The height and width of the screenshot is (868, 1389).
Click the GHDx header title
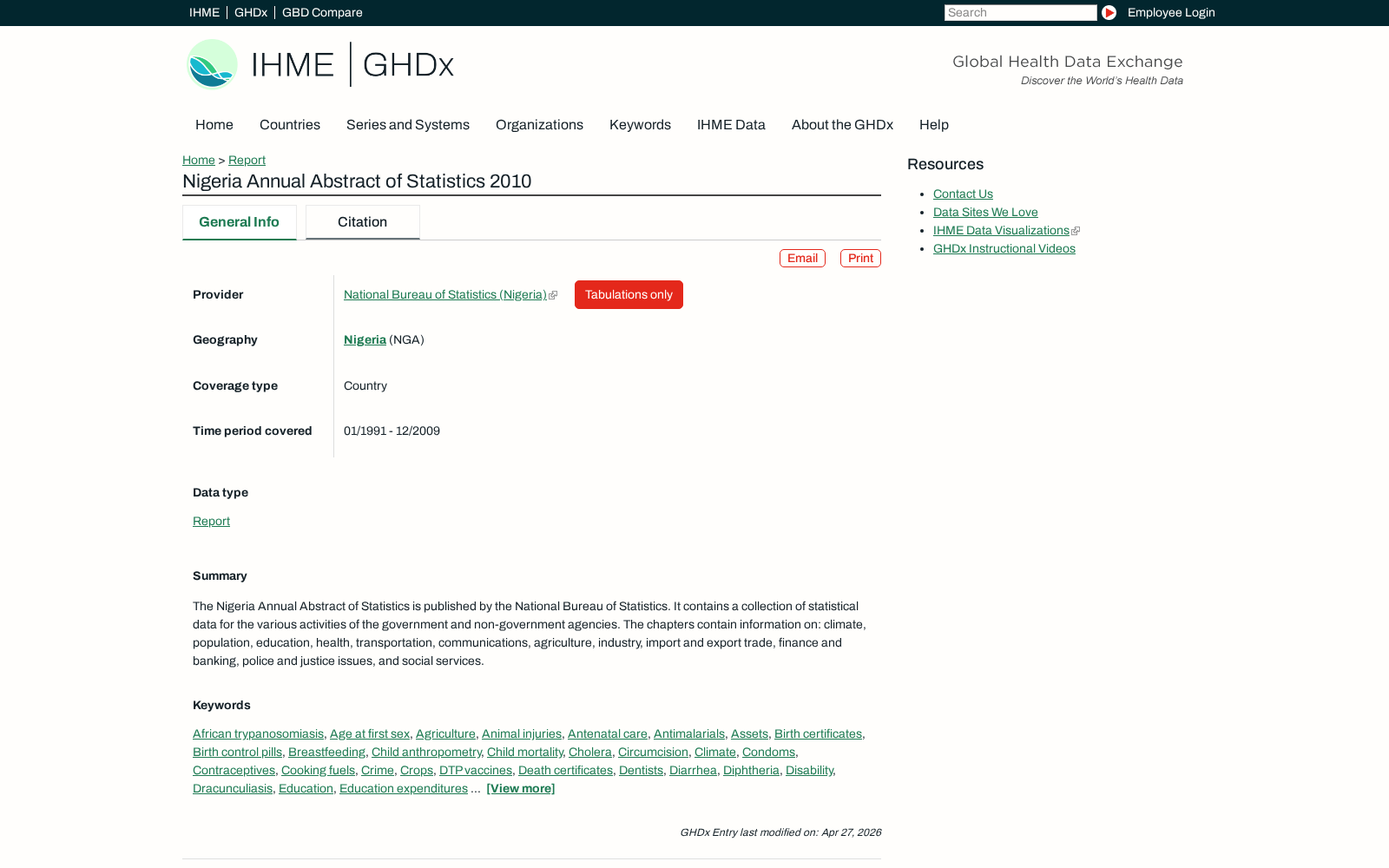coord(408,65)
